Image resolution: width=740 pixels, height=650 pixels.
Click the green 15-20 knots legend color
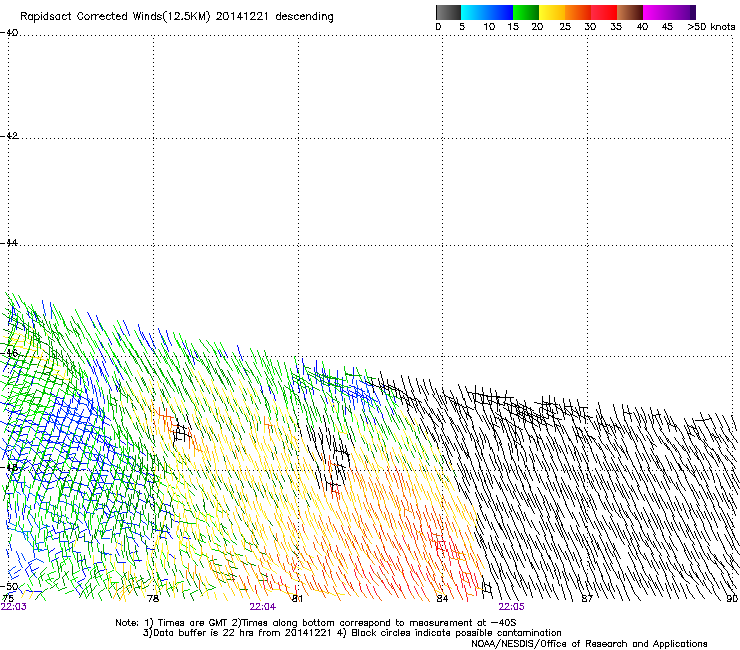[526, 12]
